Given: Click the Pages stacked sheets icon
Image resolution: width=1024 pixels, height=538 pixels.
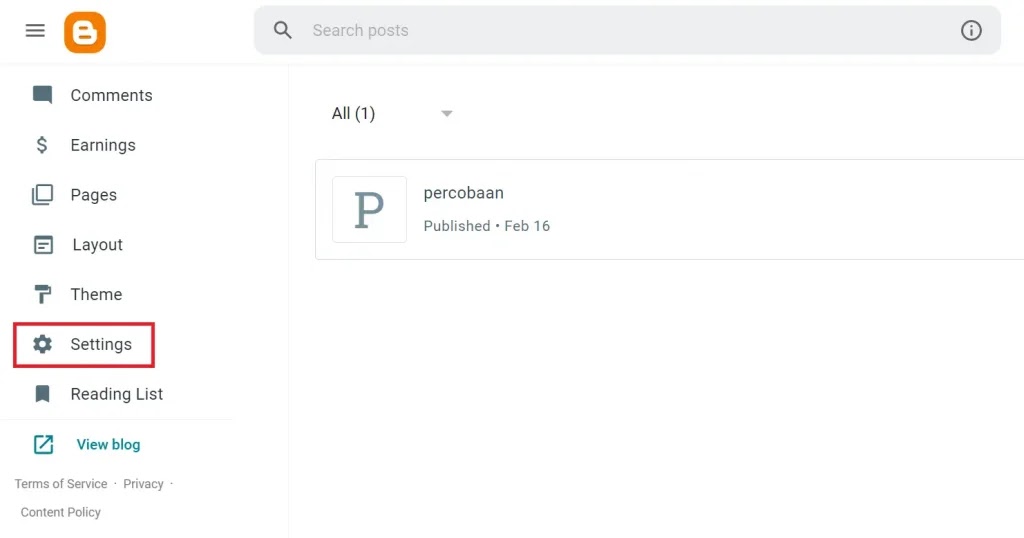Looking at the screenshot, I should [42, 195].
